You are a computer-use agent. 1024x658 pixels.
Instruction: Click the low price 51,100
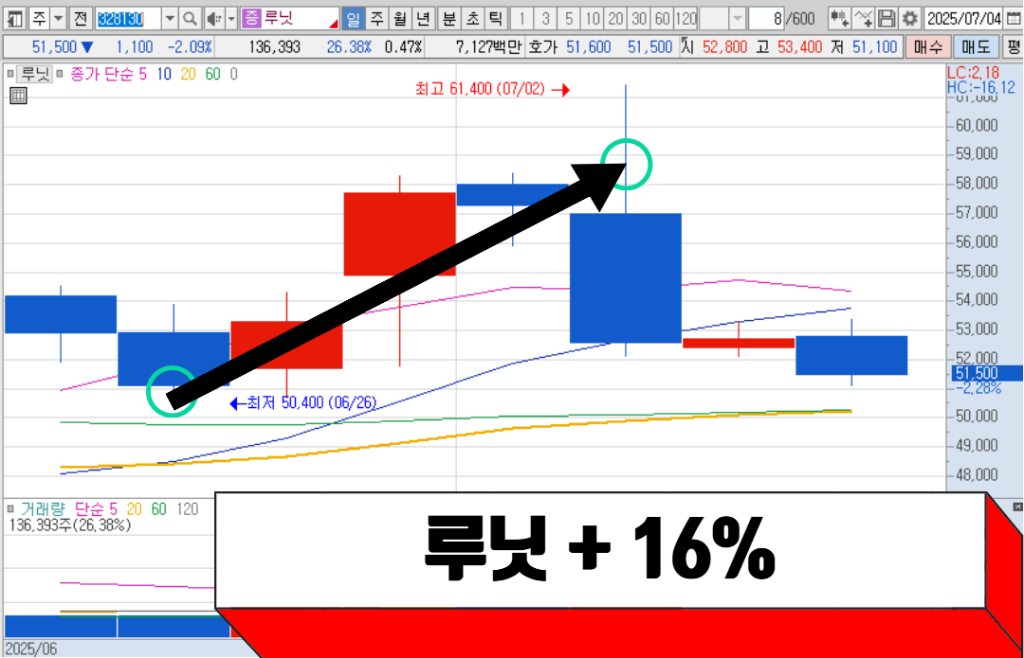pos(875,47)
